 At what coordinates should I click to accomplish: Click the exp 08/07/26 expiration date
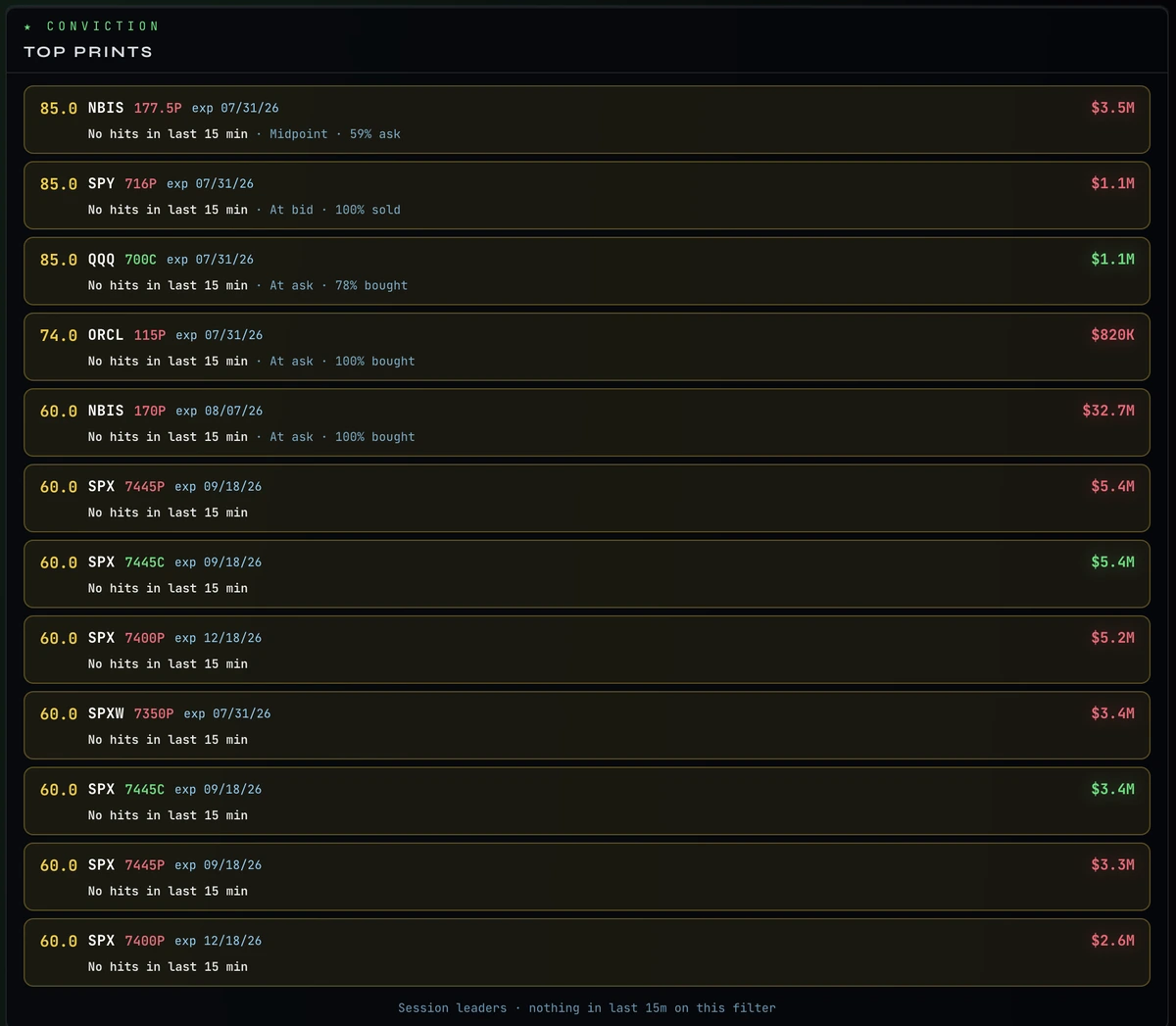coord(220,411)
